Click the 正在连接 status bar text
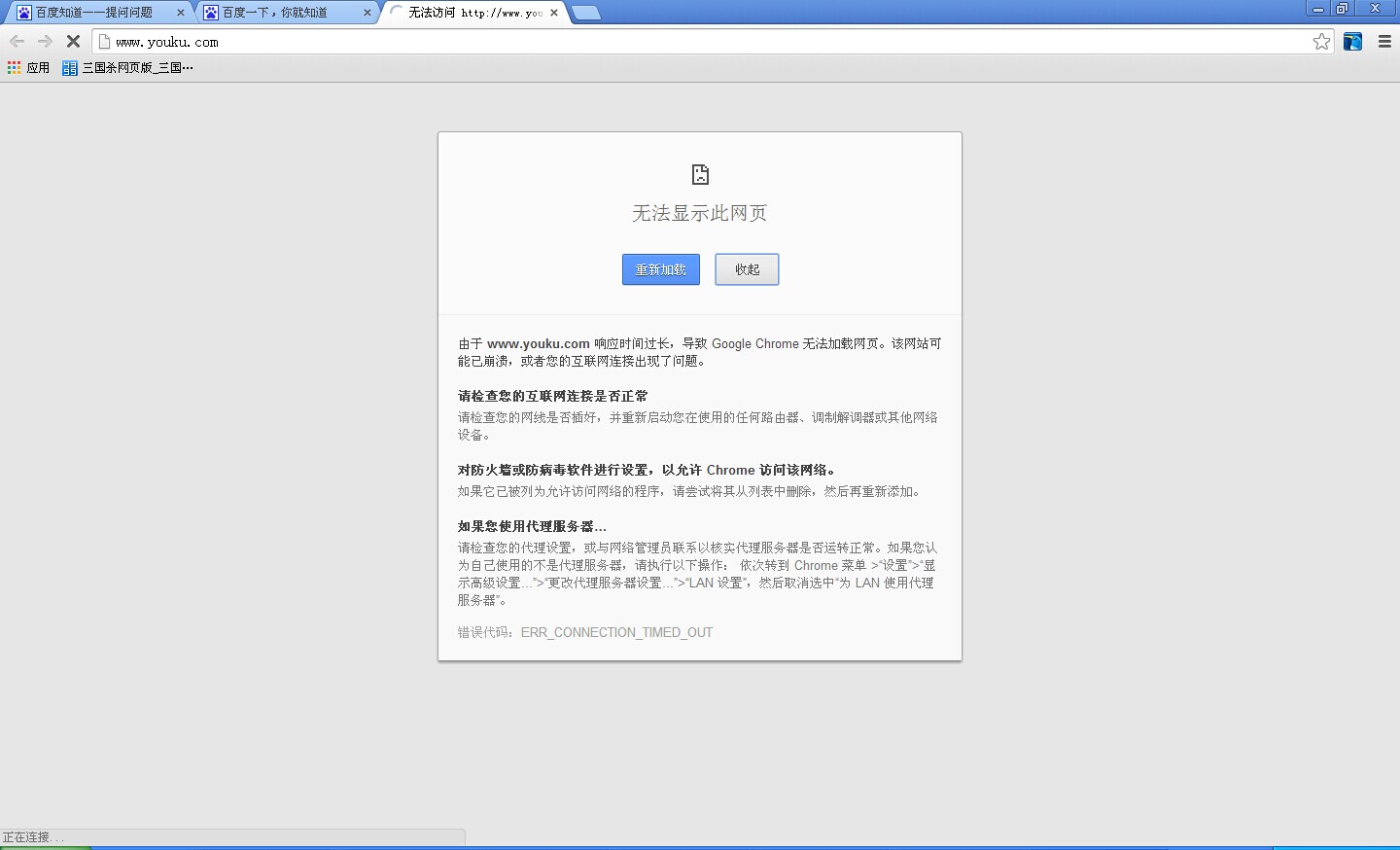The image size is (1400, 850). (x=33, y=837)
